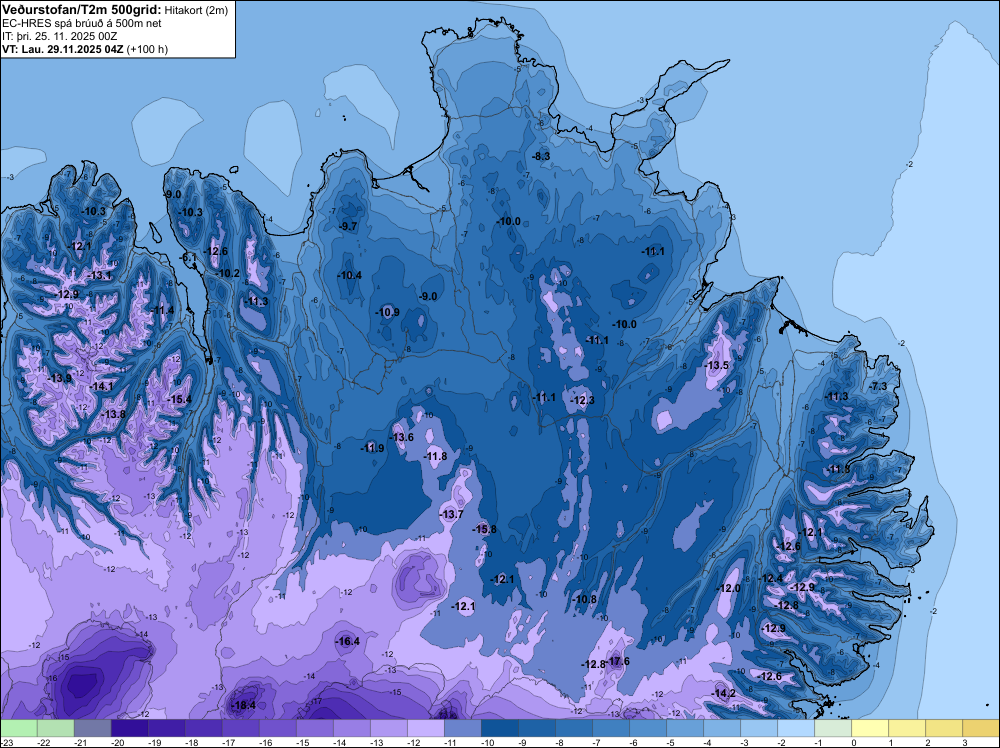Screen dimensions: 1000x748
Task: Select the -10.4 temperature label
Action: (x=349, y=275)
